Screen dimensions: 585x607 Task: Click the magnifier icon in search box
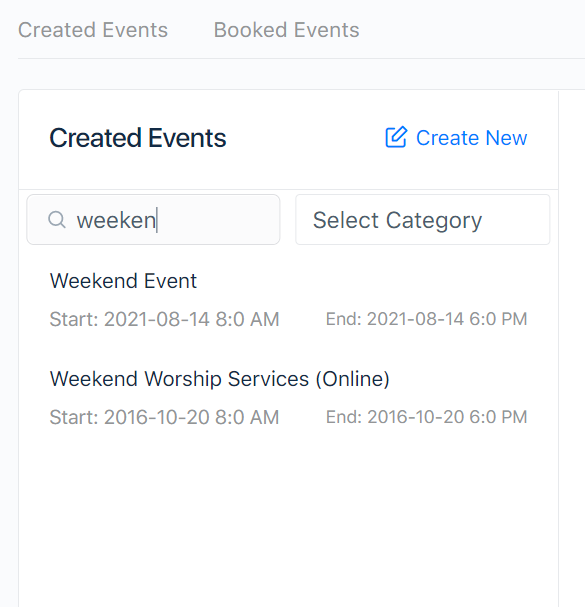point(57,219)
